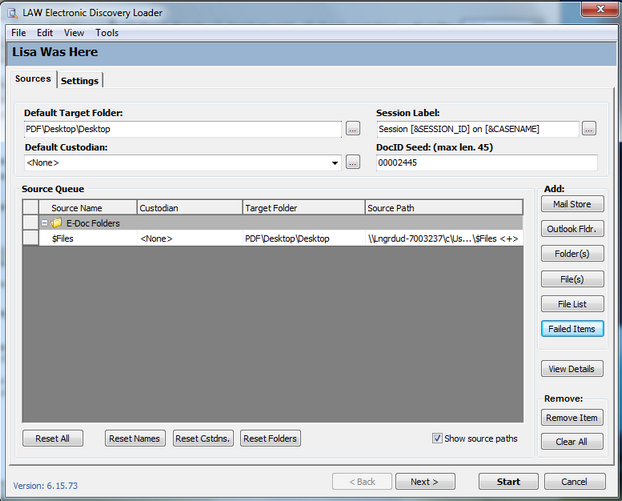Screen dimensions: 622x501
Task: Open the Edit menu
Action: [x=45, y=33]
